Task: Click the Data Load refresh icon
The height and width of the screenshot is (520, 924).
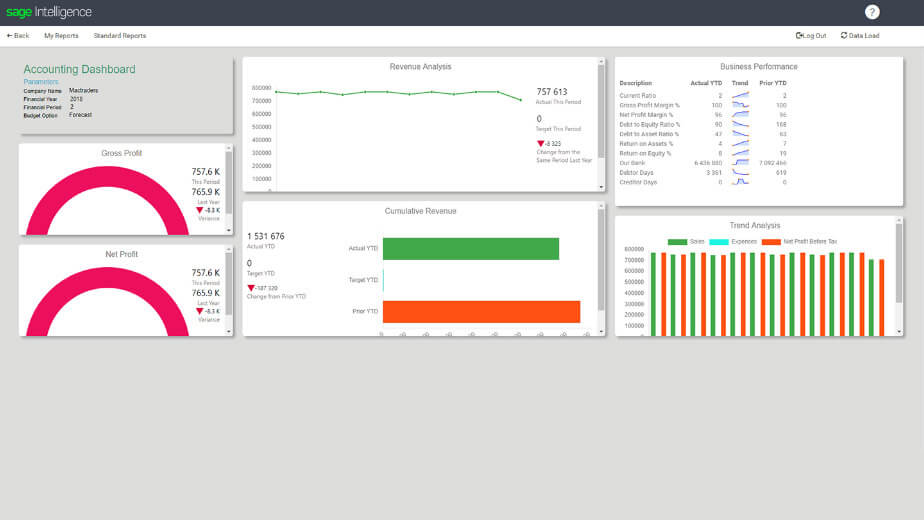Action: (x=844, y=35)
